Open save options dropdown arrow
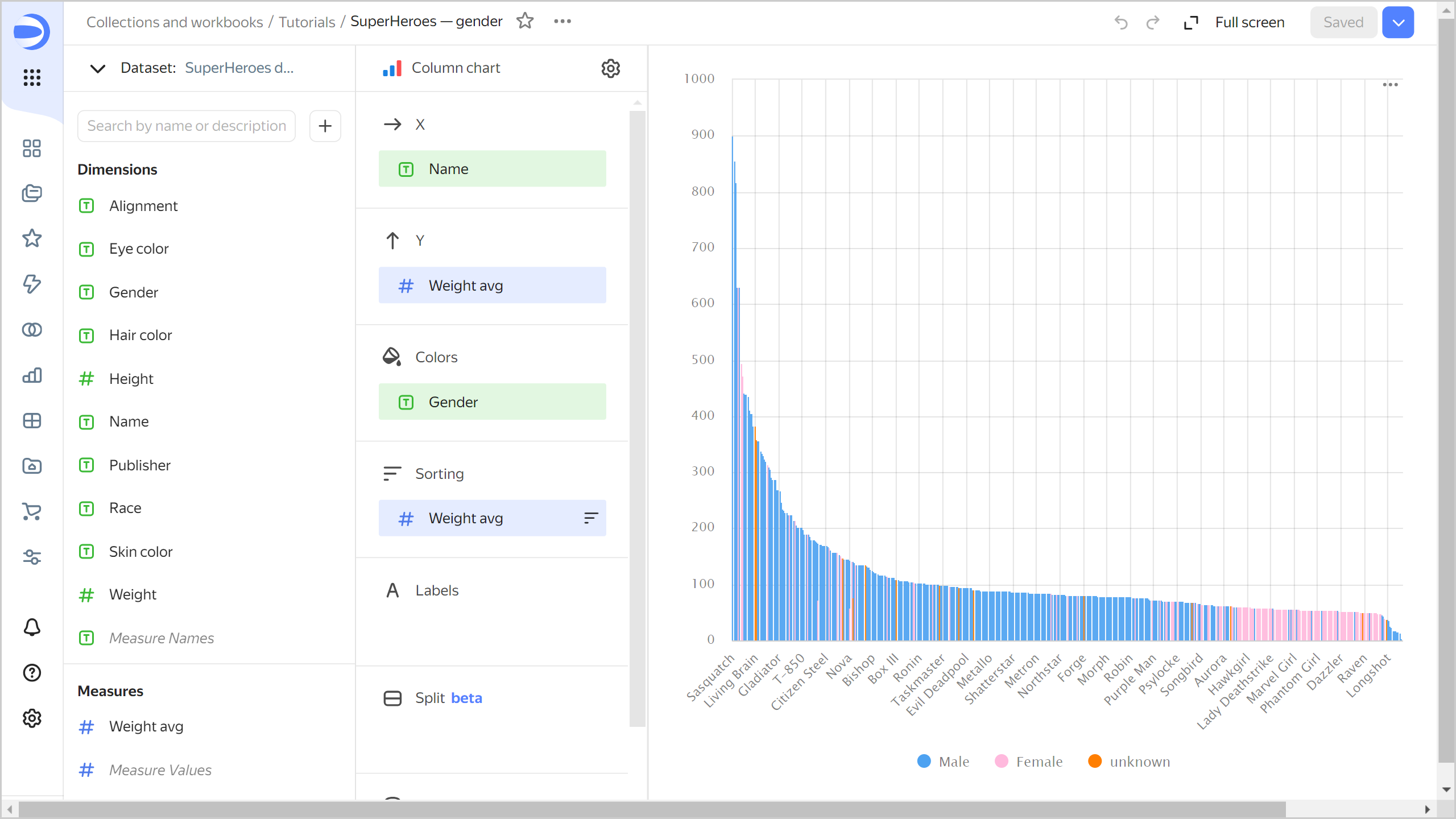The height and width of the screenshot is (819, 1456). pyautogui.click(x=1398, y=22)
